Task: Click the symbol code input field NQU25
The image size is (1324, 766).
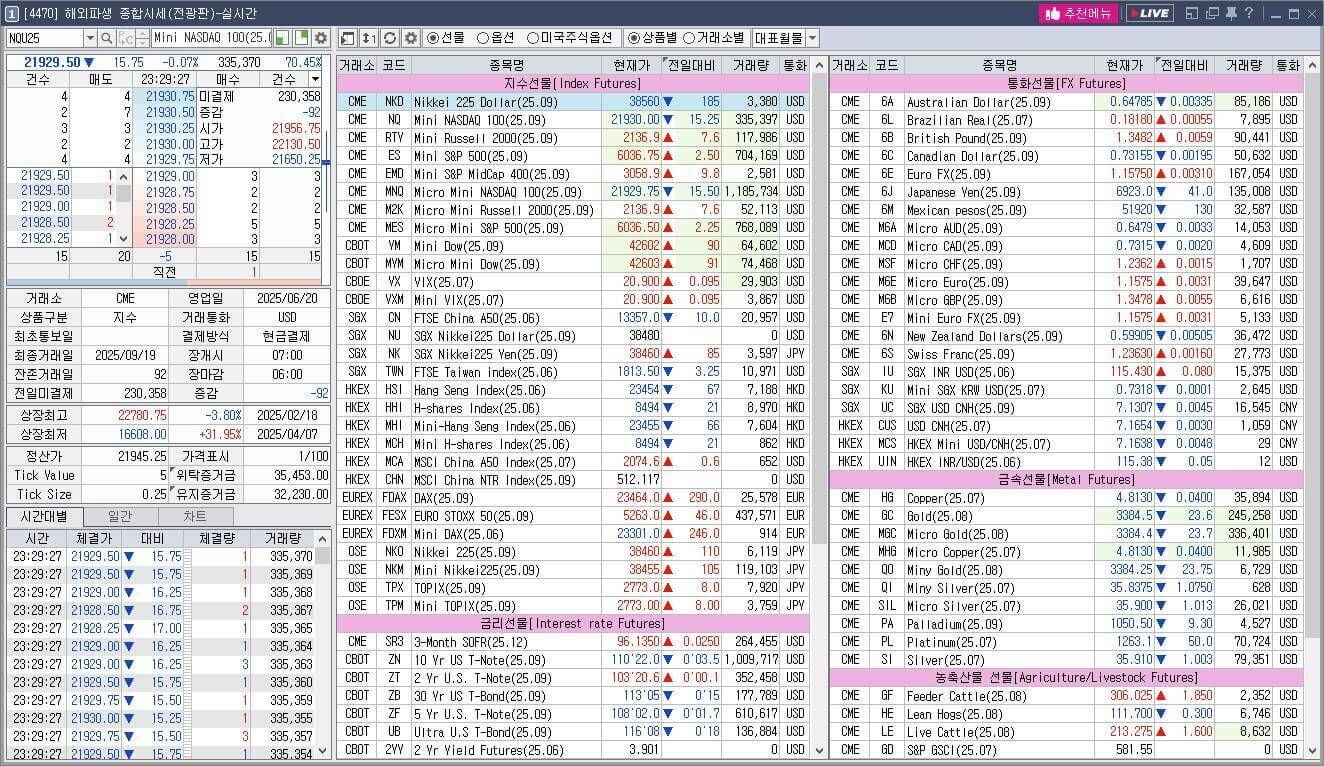Action: (x=44, y=38)
